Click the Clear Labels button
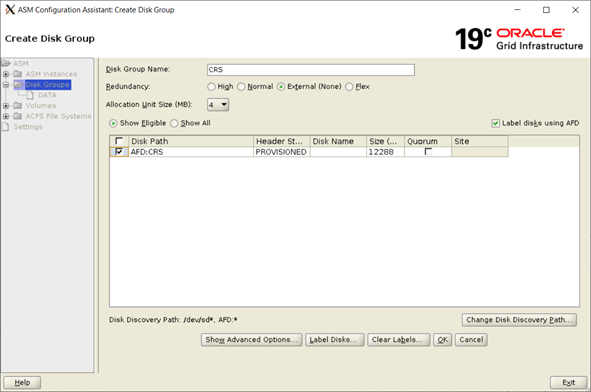The image size is (591, 392). pos(399,340)
